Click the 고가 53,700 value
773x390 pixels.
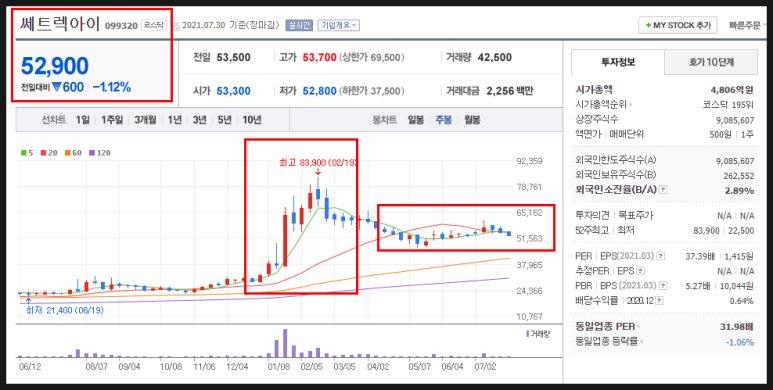tap(319, 58)
